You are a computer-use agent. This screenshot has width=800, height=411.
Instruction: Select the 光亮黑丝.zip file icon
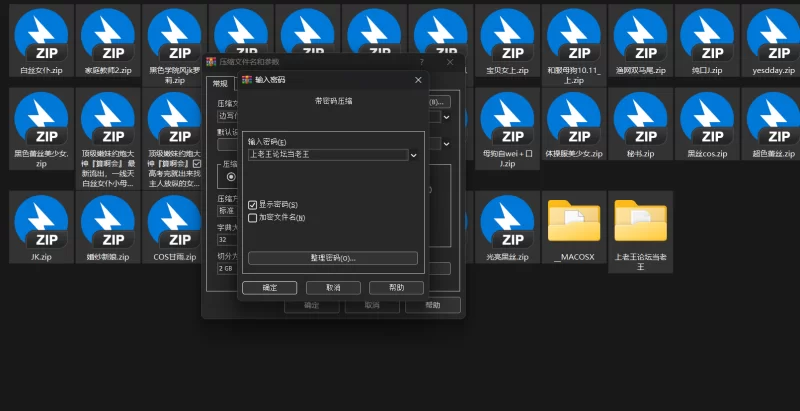coord(507,222)
